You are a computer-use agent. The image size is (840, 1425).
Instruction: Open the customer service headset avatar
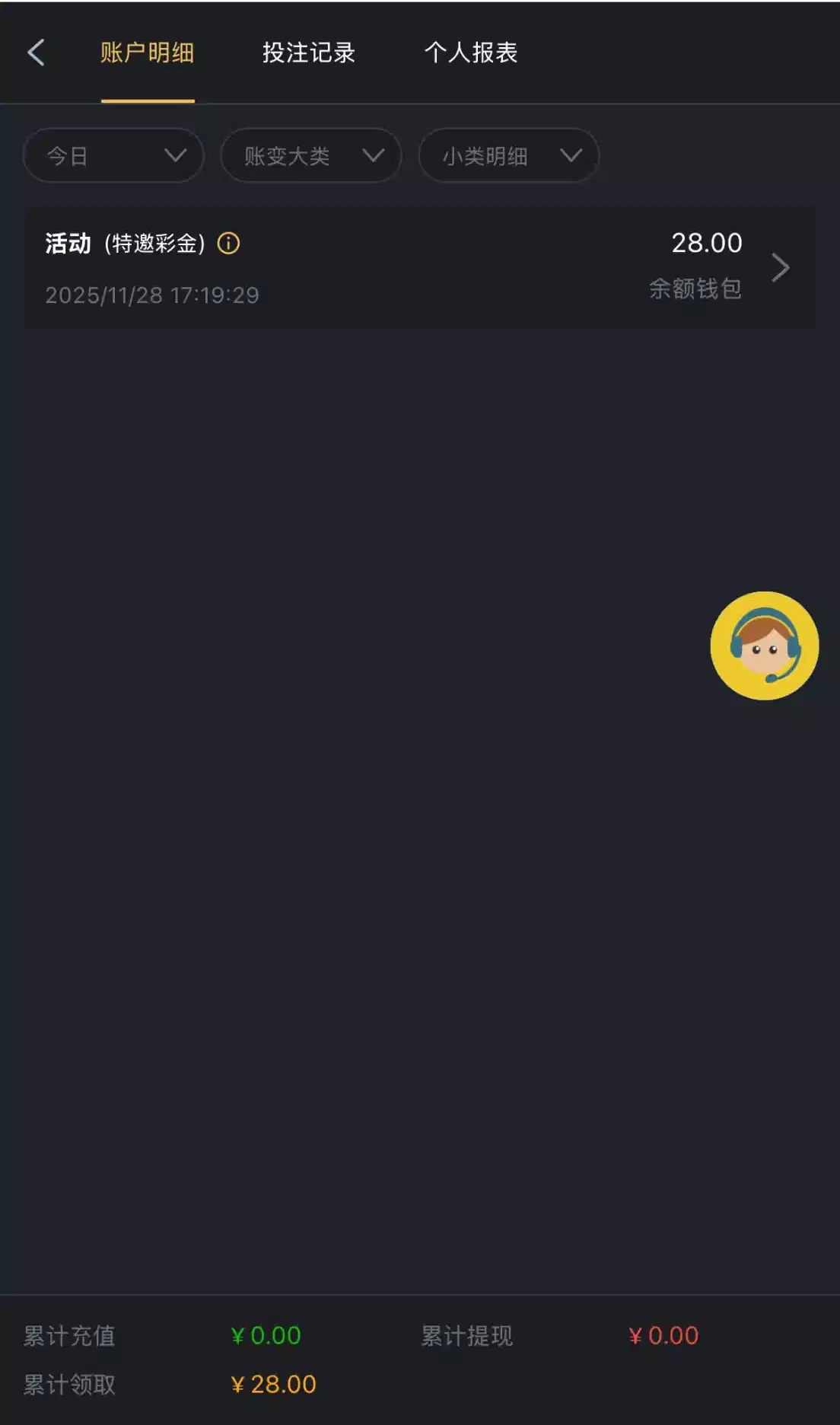click(x=764, y=646)
